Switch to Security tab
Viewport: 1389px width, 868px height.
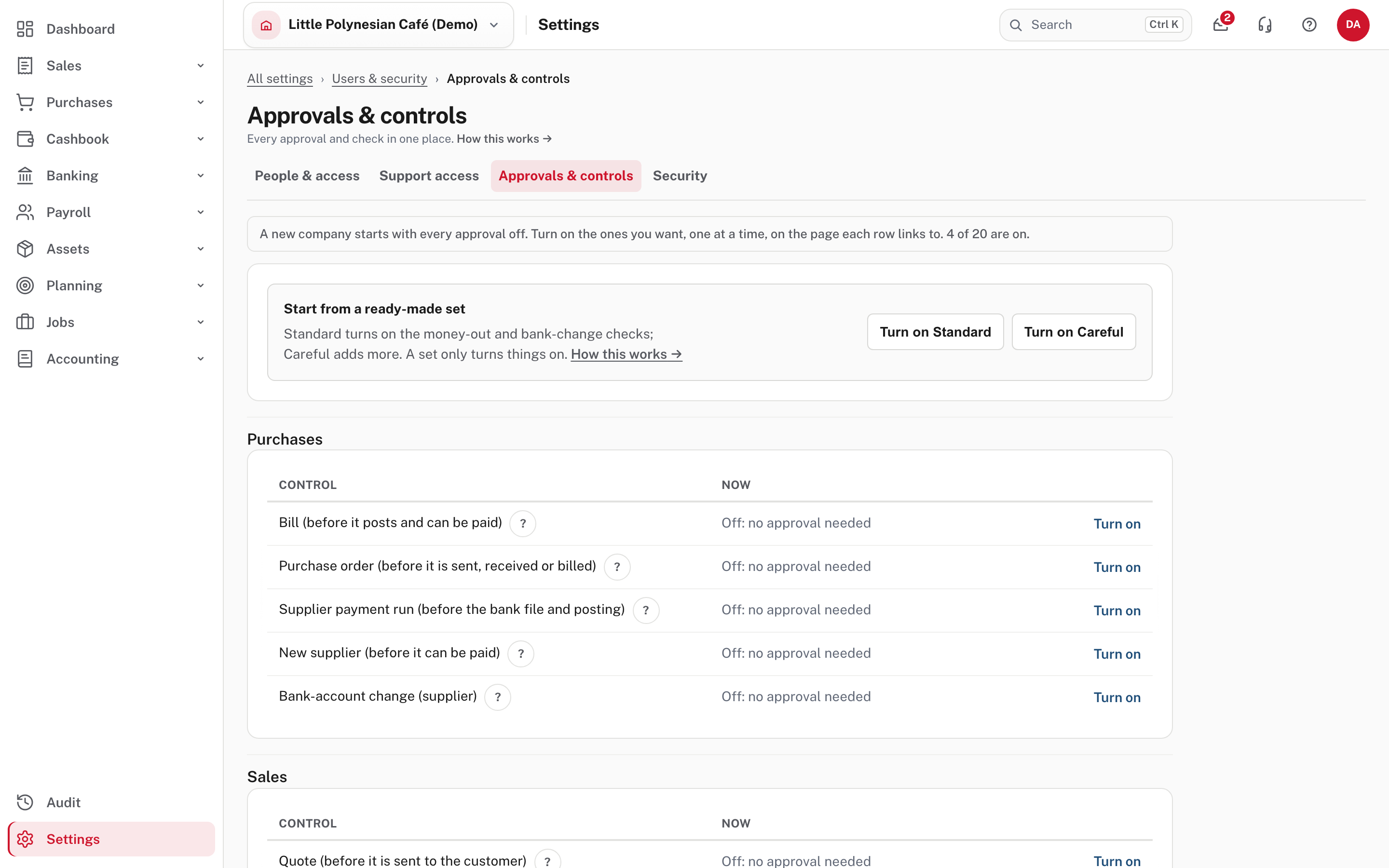[x=680, y=176]
